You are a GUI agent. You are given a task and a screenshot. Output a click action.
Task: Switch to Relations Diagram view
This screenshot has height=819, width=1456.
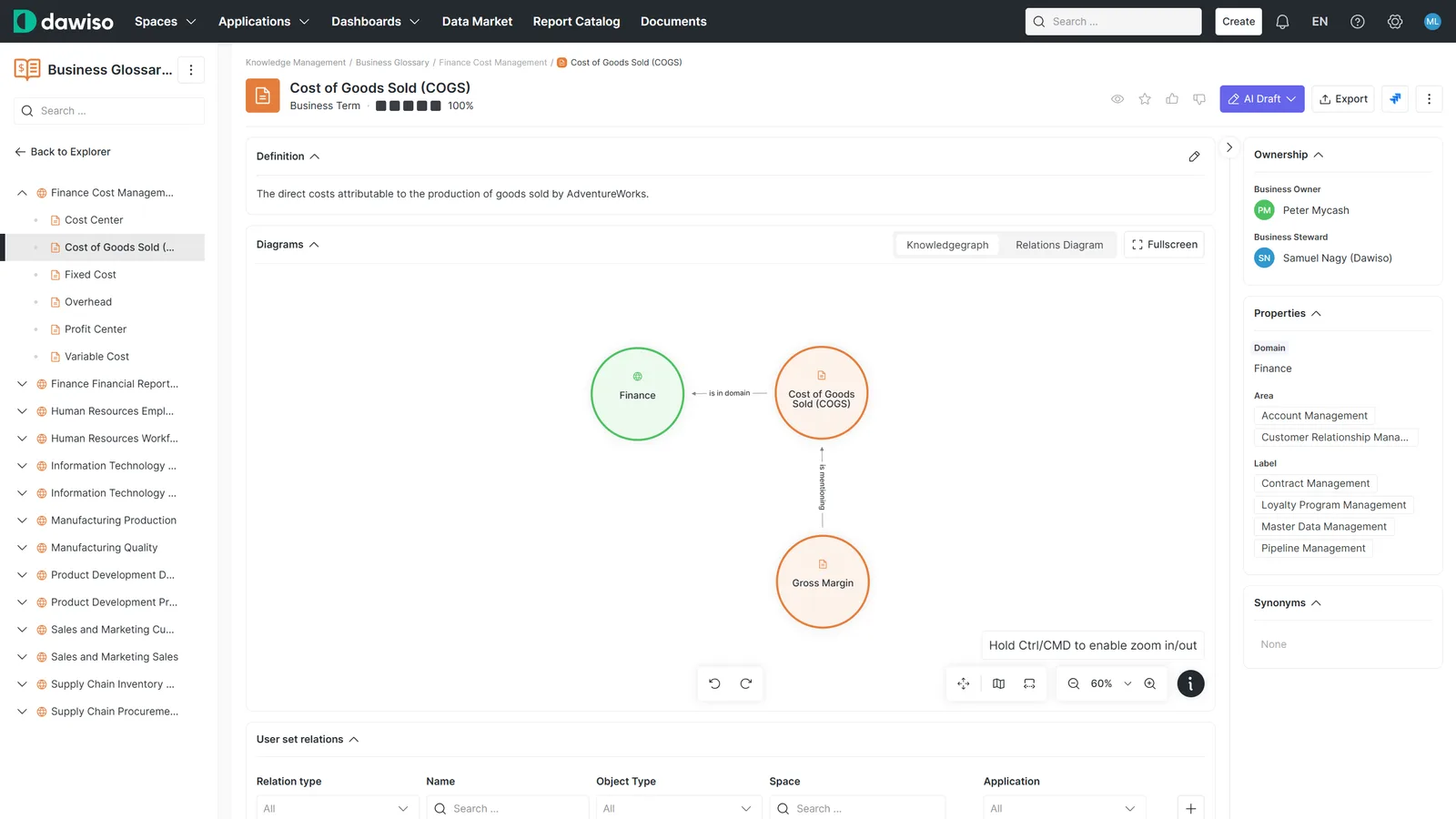click(1059, 245)
